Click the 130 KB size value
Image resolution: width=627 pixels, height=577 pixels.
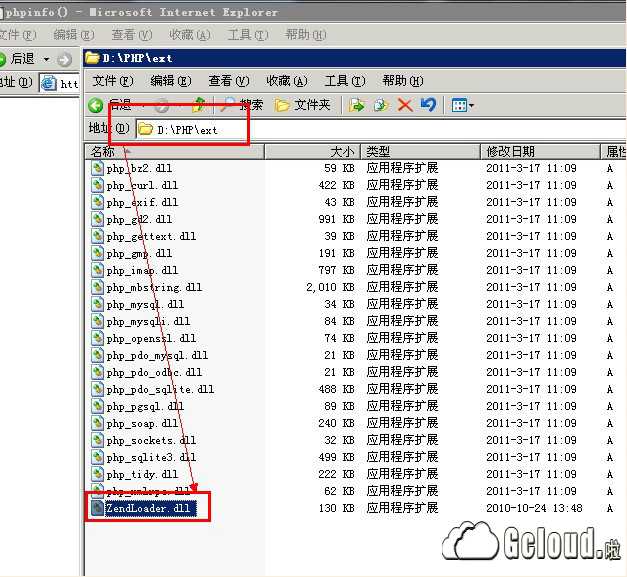(337, 508)
